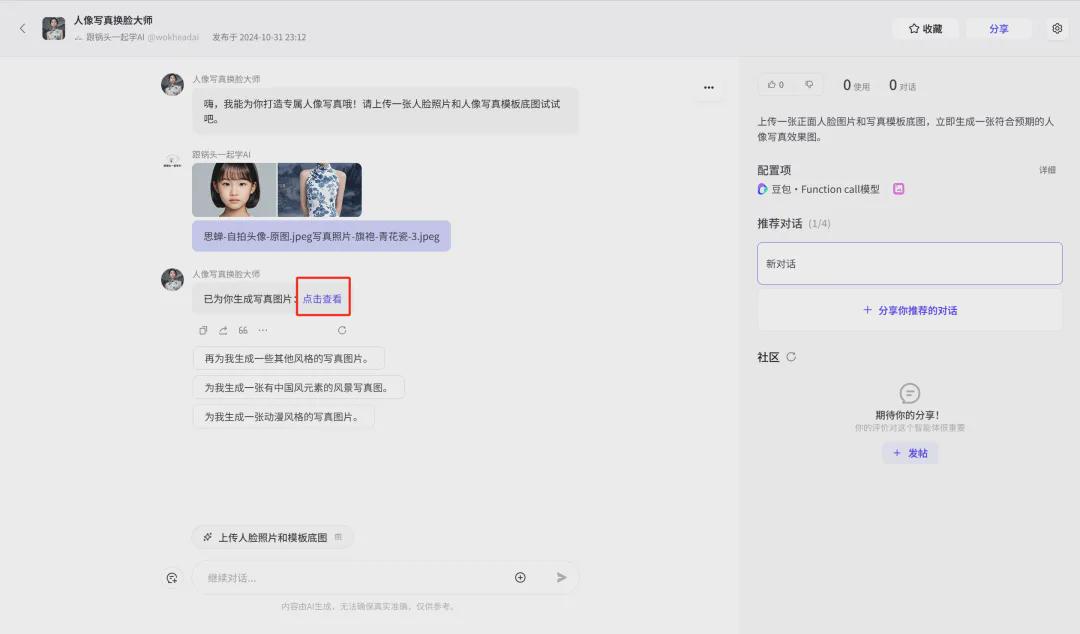This screenshot has width=1080, height=634.
Task: Click the pink image plugin icon
Action: [x=899, y=189]
